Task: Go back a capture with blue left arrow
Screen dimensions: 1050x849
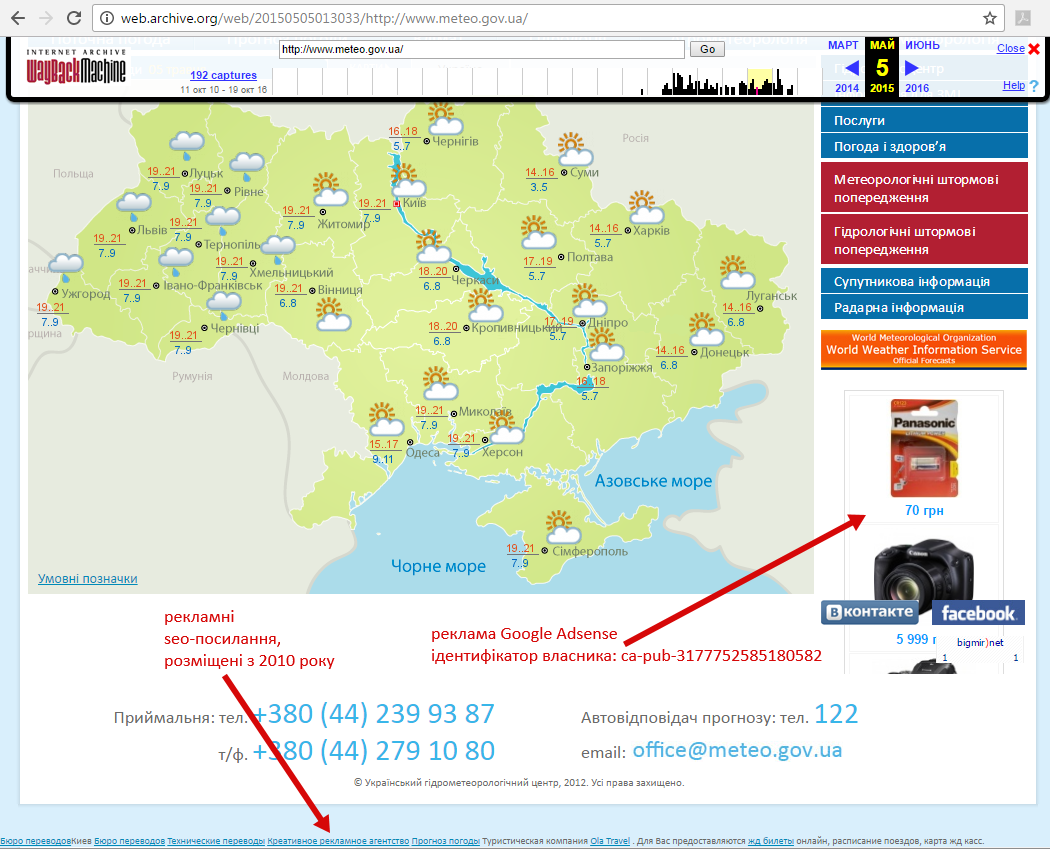Action: tap(851, 67)
